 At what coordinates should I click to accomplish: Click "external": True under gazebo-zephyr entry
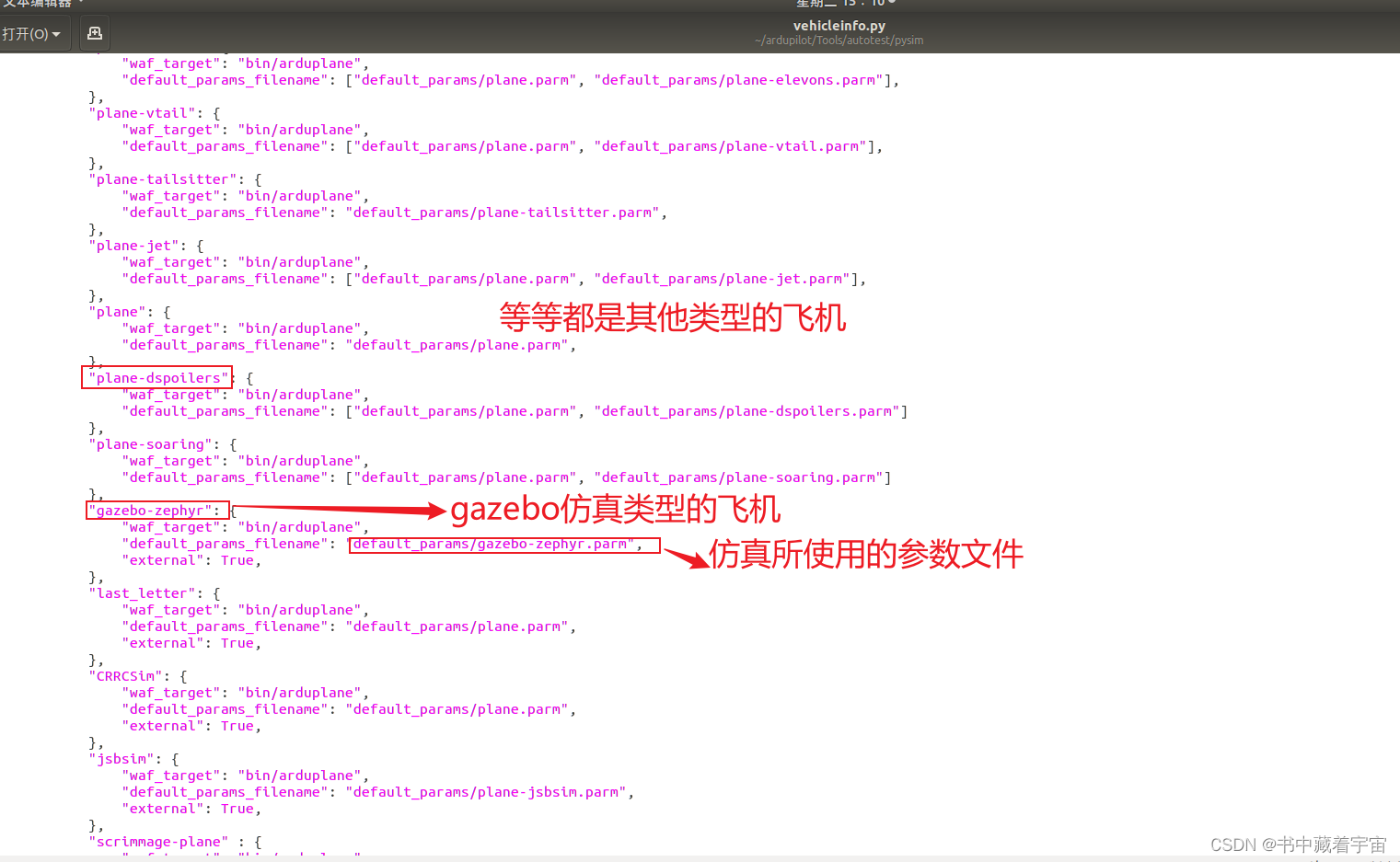(x=191, y=560)
